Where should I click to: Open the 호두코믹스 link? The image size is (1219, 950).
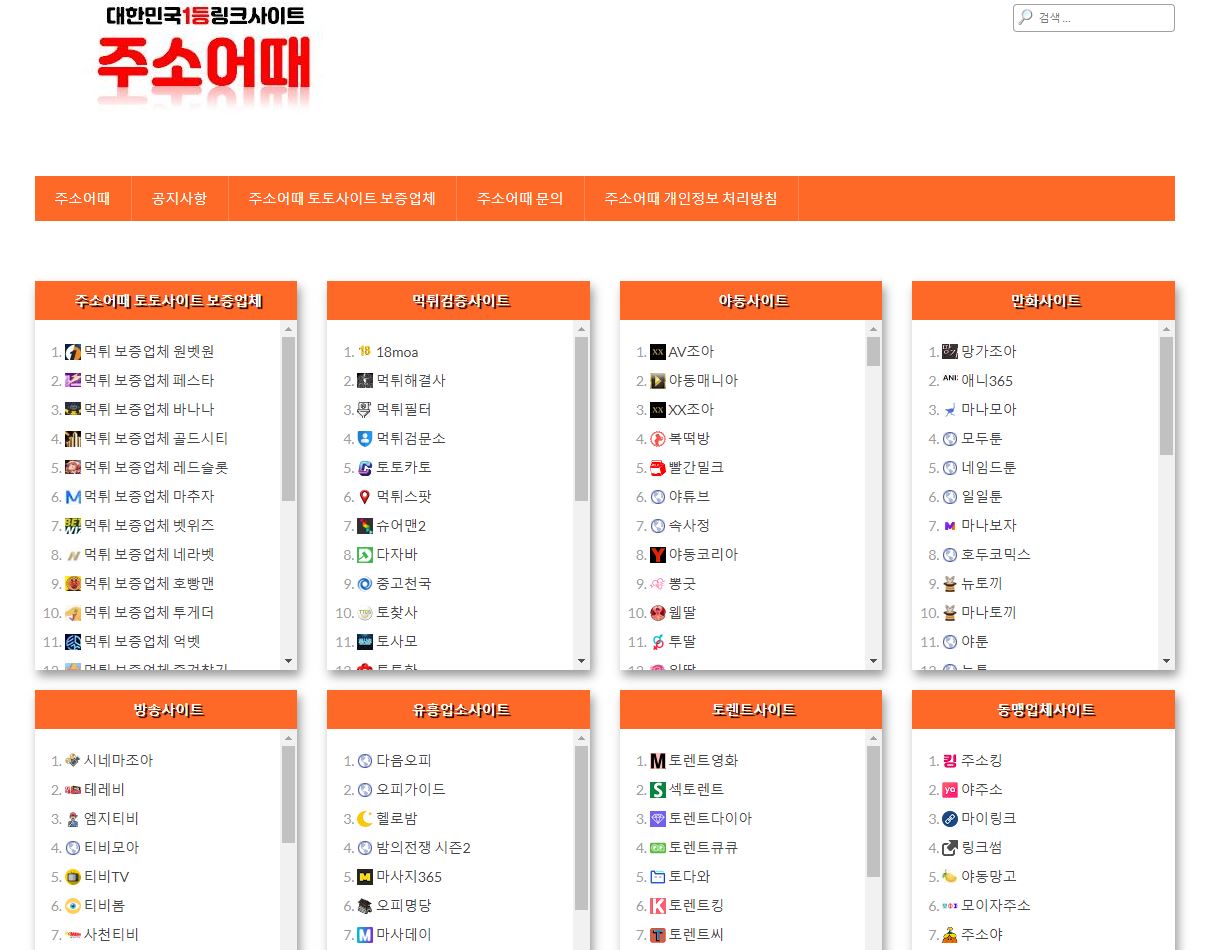click(x=996, y=555)
